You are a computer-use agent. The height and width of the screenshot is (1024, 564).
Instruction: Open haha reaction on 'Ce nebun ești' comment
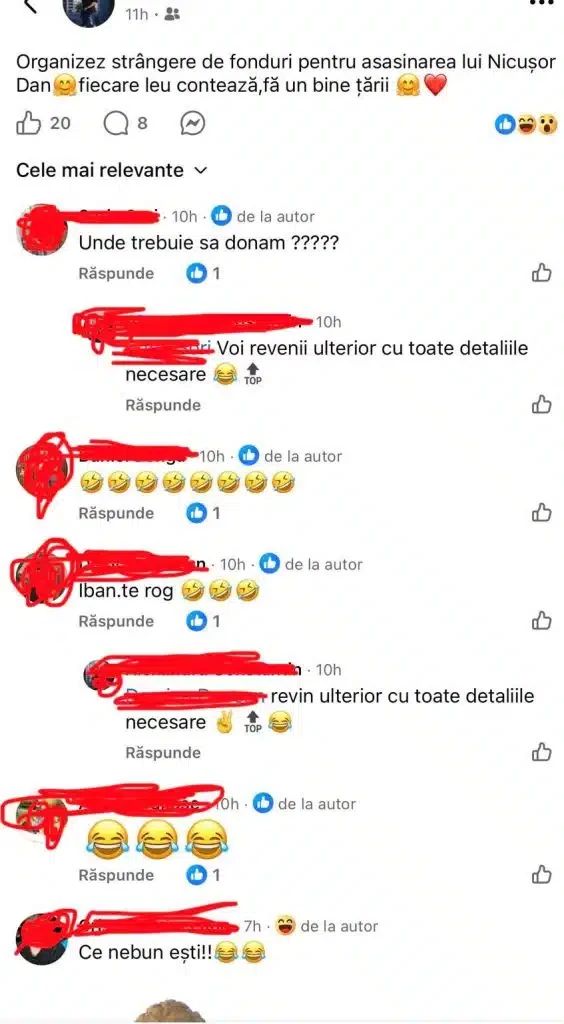click(x=284, y=925)
